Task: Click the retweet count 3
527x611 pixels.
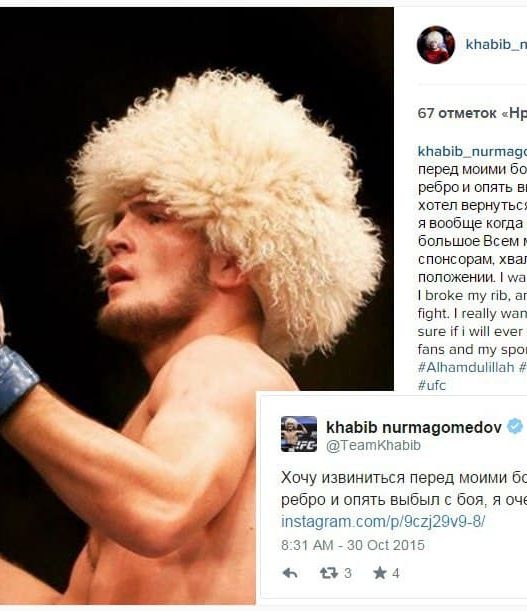Action: click(348, 573)
